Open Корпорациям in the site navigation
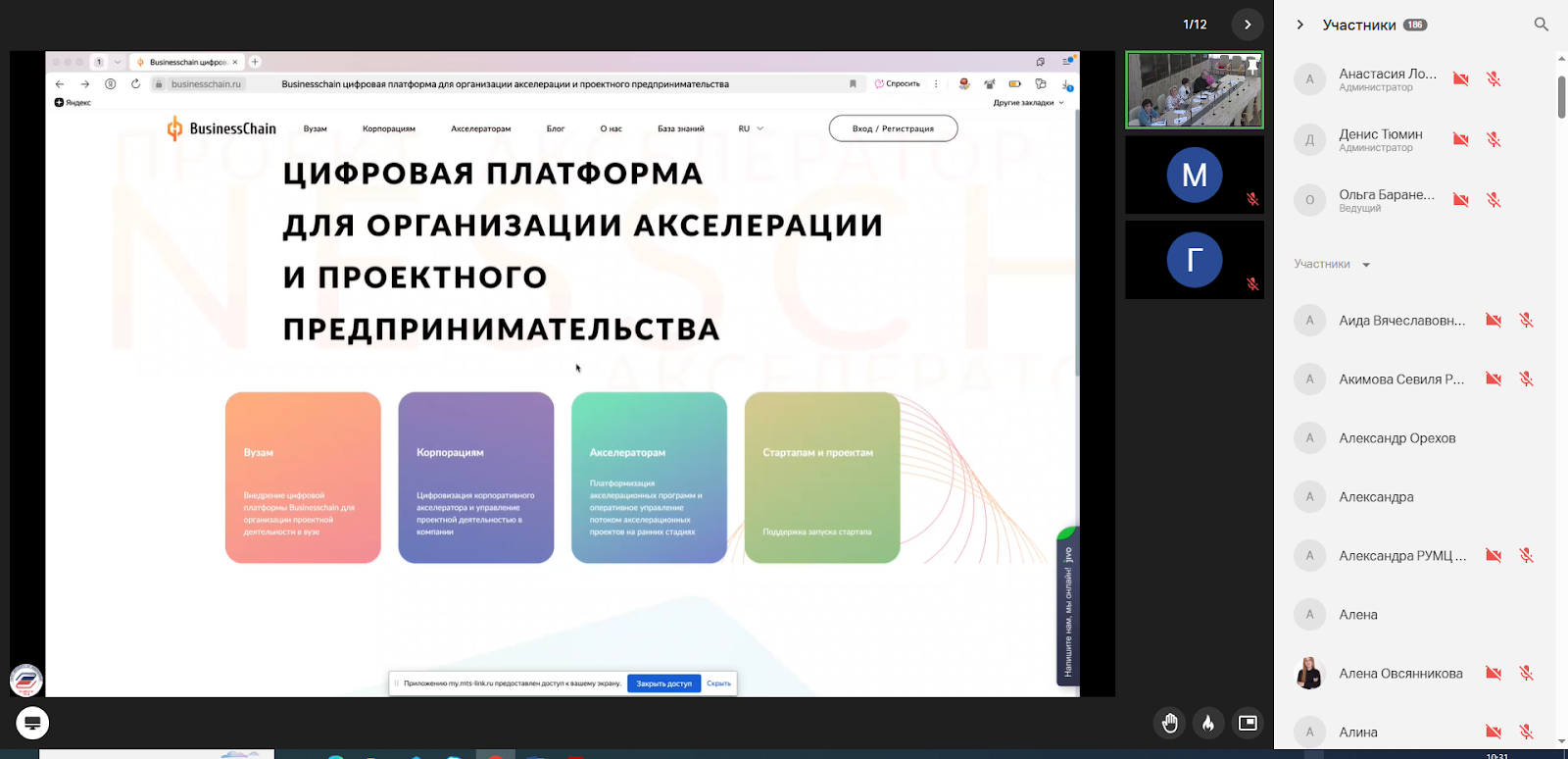This screenshot has height=759, width=1568. coord(388,128)
